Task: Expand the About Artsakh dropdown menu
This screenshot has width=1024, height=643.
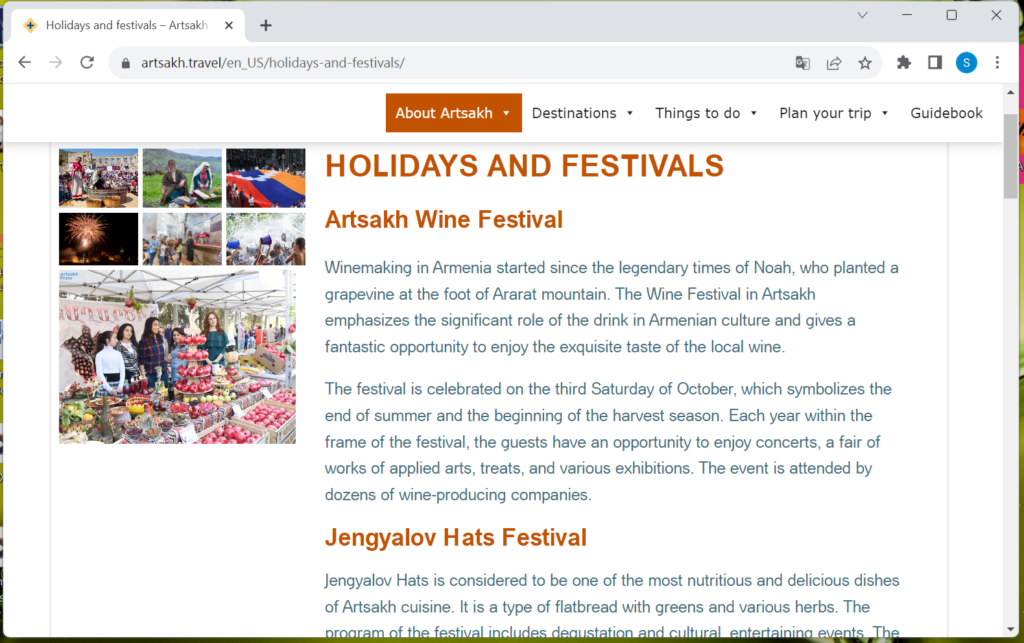Action: click(x=453, y=113)
